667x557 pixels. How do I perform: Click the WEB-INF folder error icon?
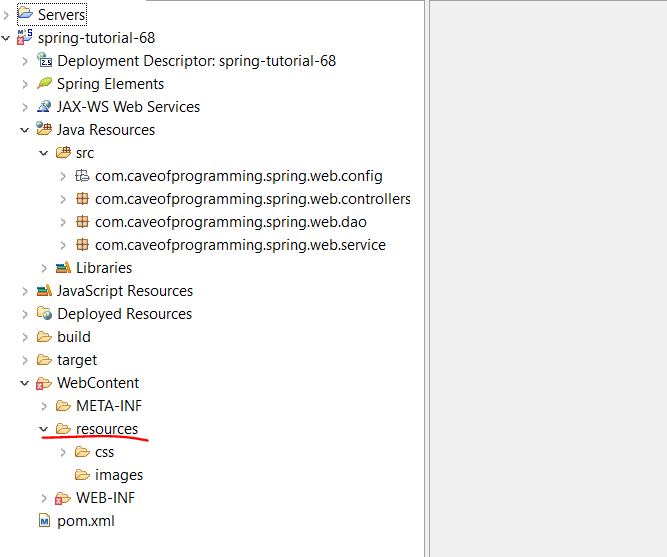click(63, 498)
